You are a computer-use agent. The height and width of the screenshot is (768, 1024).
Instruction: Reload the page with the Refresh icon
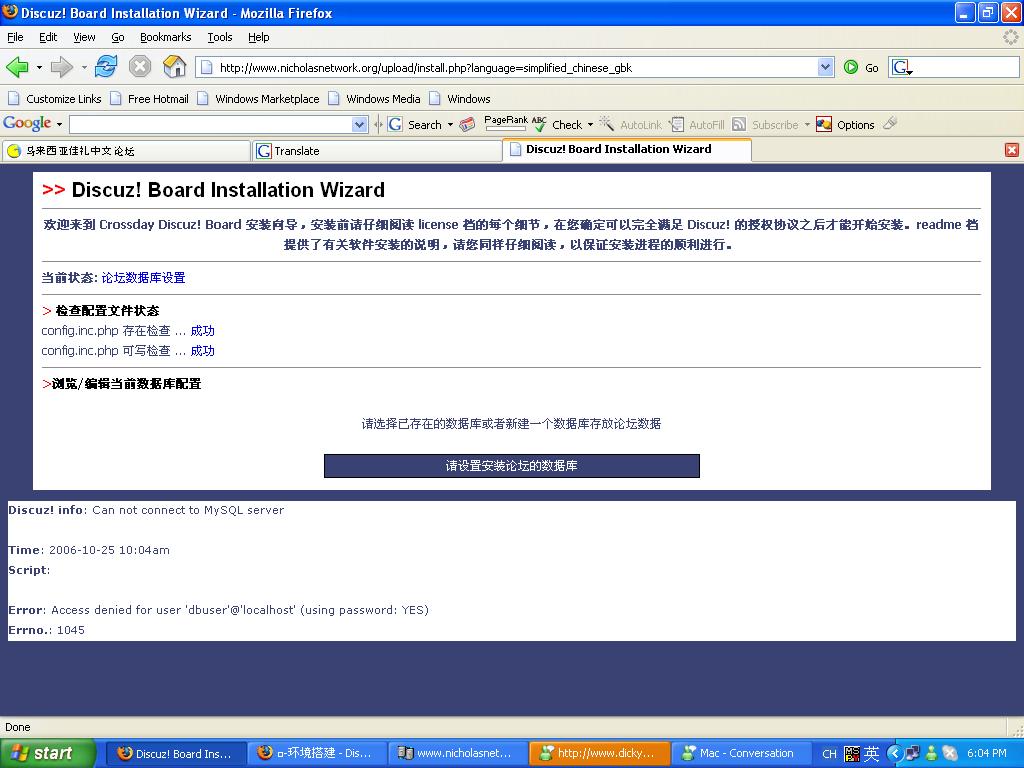coord(106,66)
